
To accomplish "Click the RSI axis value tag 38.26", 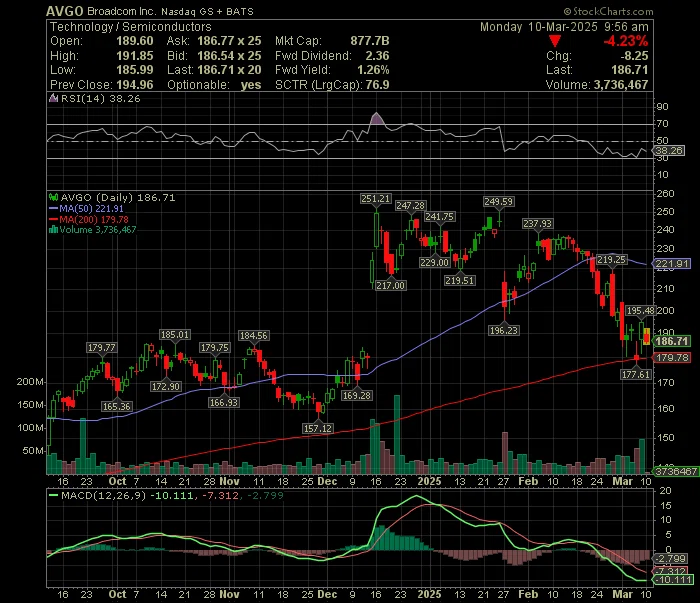I will [x=669, y=151].
